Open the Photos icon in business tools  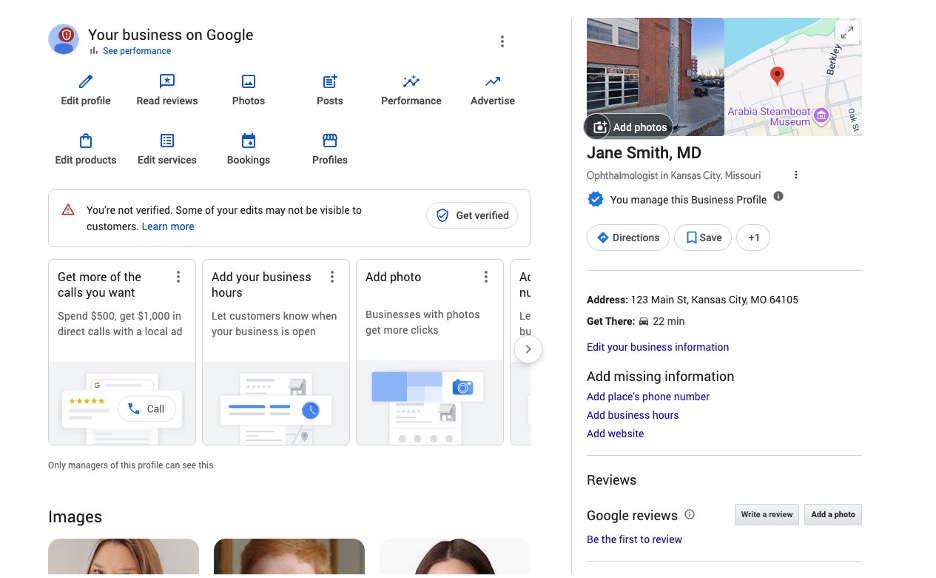click(248, 81)
